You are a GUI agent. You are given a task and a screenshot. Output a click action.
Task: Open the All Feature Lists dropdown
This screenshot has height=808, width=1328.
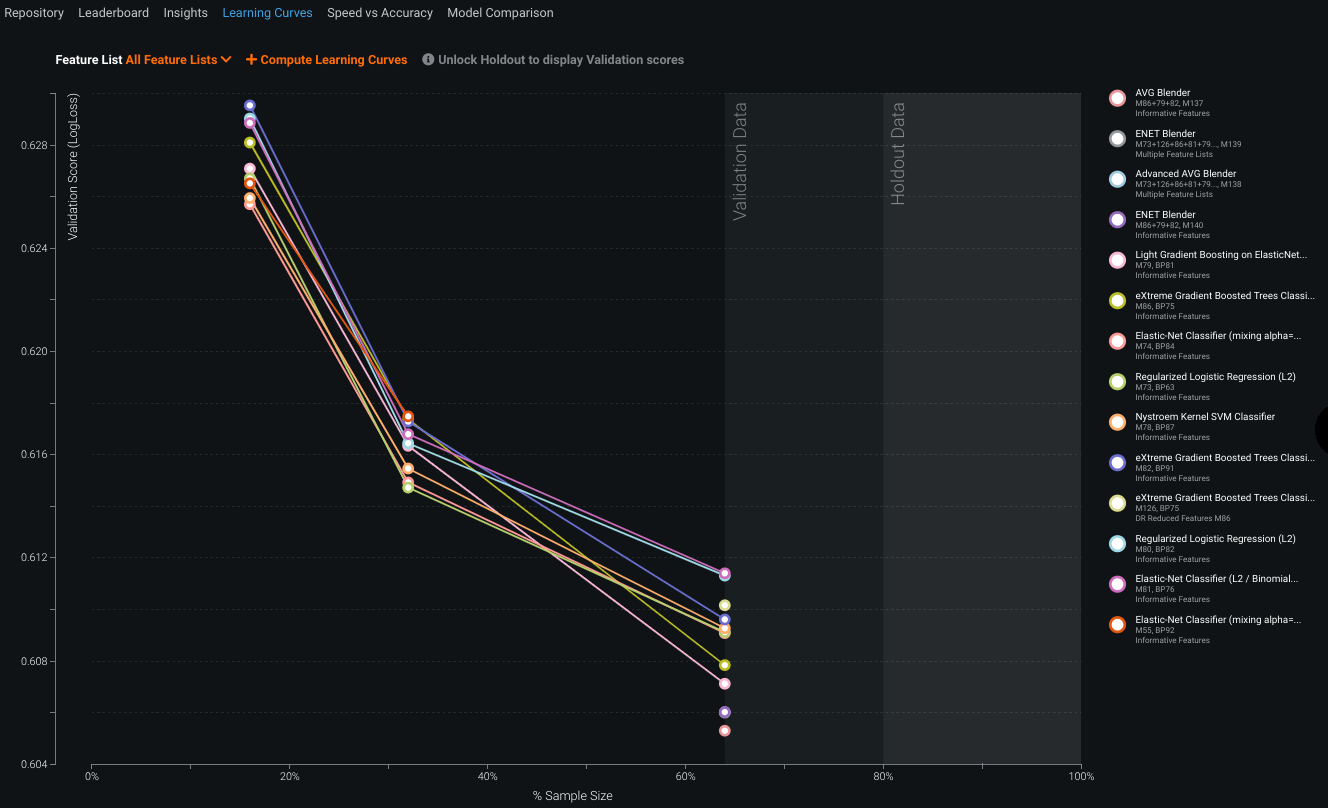point(178,59)
